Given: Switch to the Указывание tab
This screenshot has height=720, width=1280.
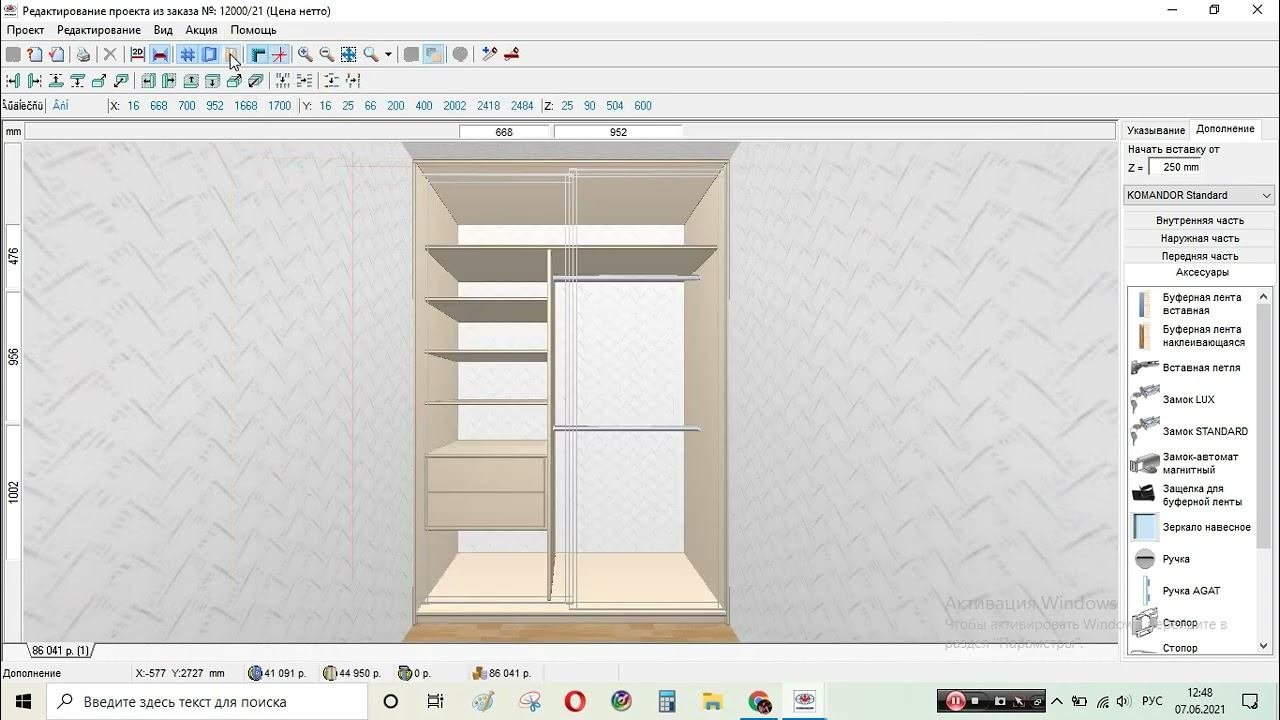Looking at the screenshot, I should pos(1155,130).
